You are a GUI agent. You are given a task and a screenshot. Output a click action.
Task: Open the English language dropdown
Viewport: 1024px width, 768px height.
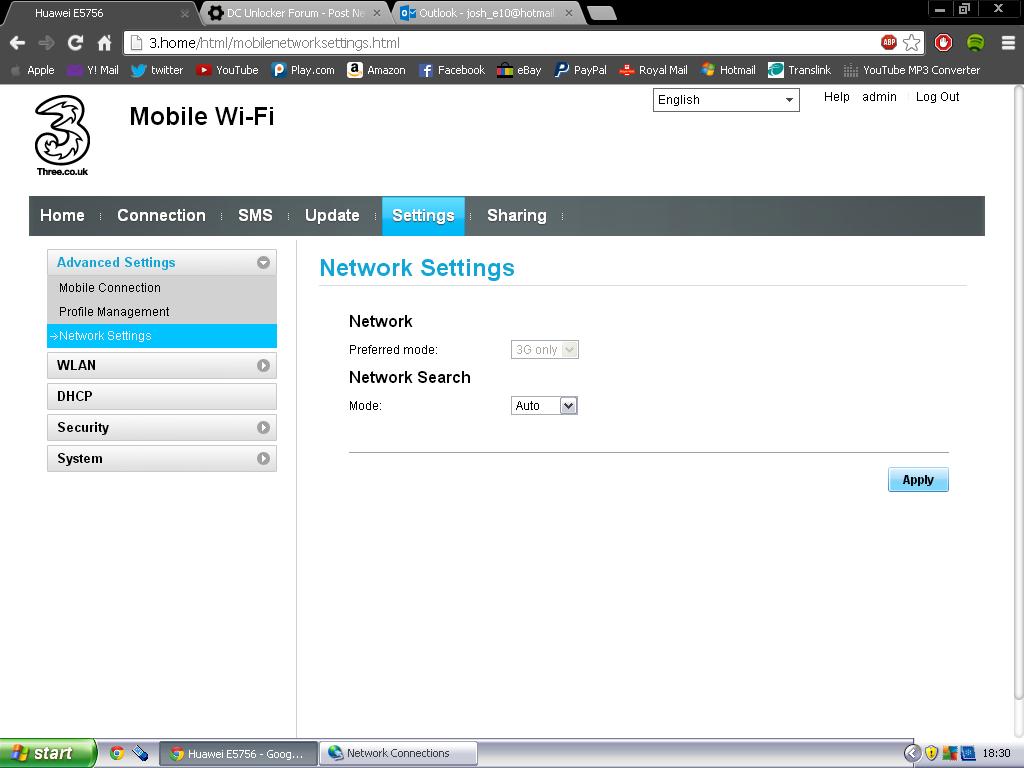click(x=726, y=100)
